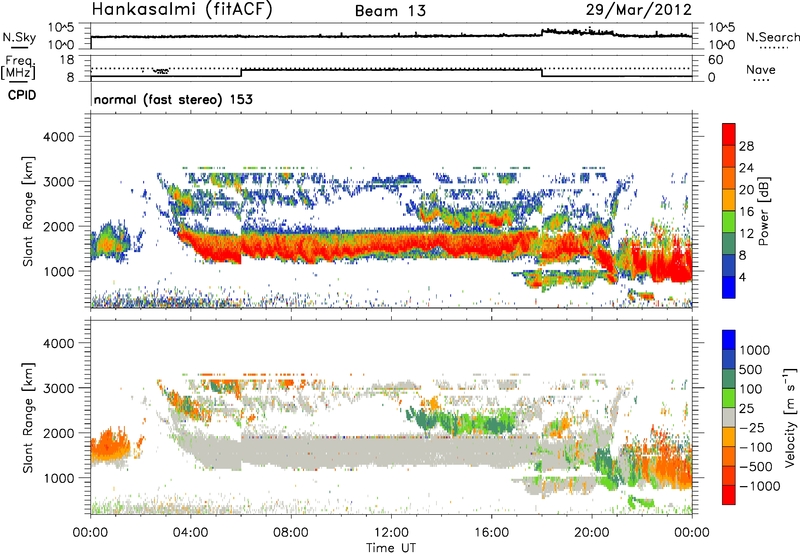Click the "08:00" time tick label

[291, 533]
